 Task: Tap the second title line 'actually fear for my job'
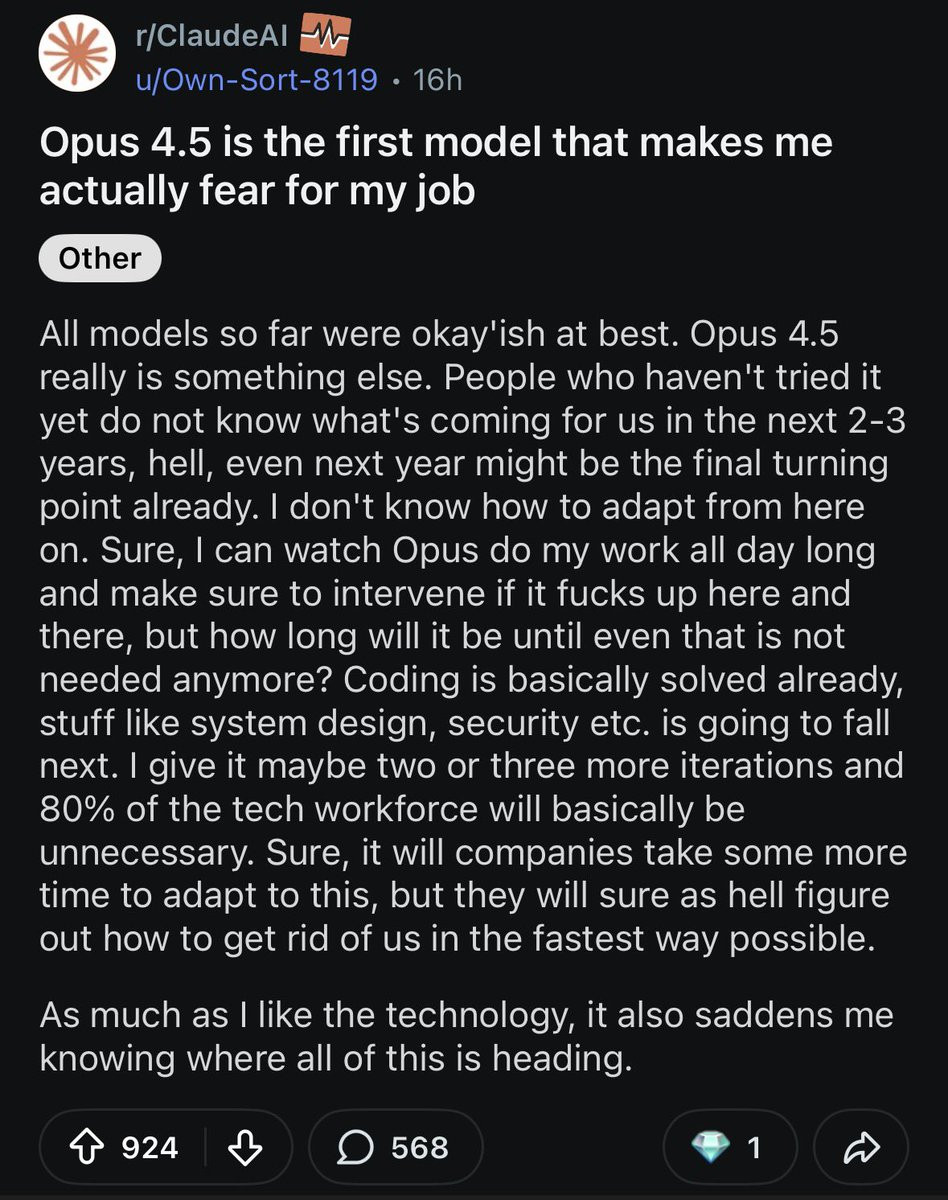coord(257,189)
